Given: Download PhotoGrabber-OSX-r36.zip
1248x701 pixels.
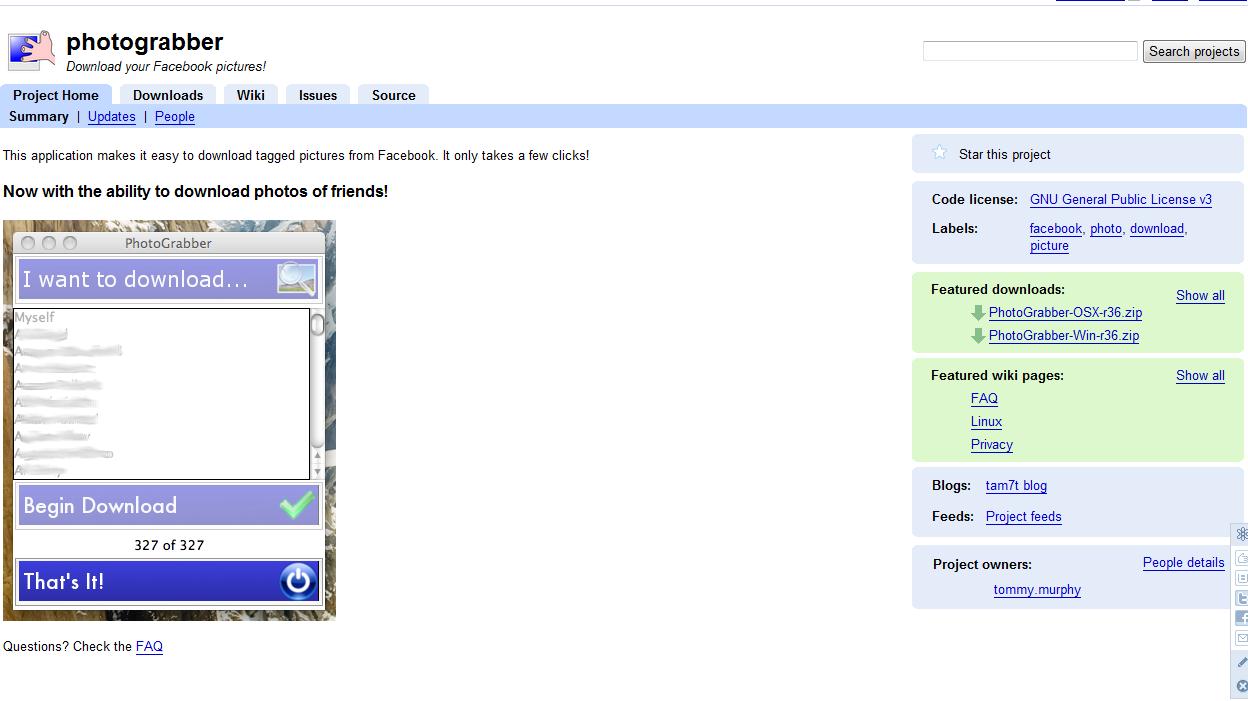Looking at the screenshot, I should [x=1065, y=312].
